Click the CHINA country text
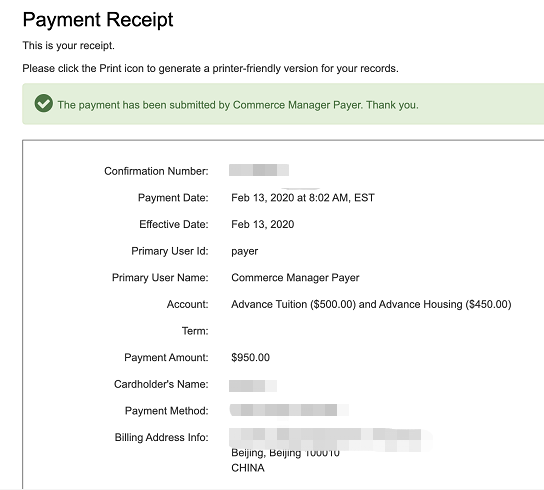 coord(248,468)
